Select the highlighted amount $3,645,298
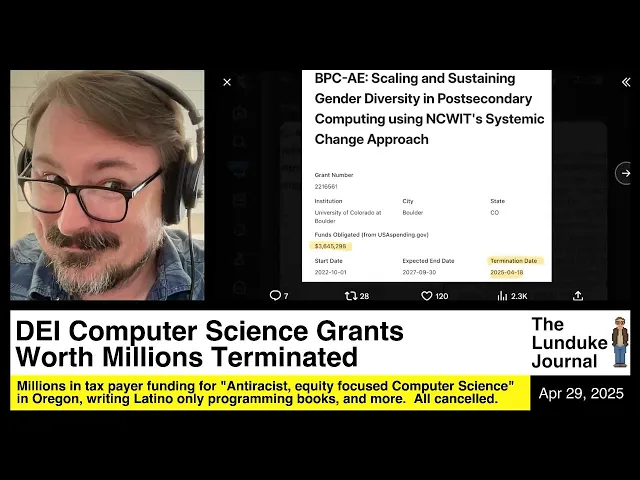Image resolution: width=640 pixels, height=480 pixels. pyautogui.click(x=330, y=246)
